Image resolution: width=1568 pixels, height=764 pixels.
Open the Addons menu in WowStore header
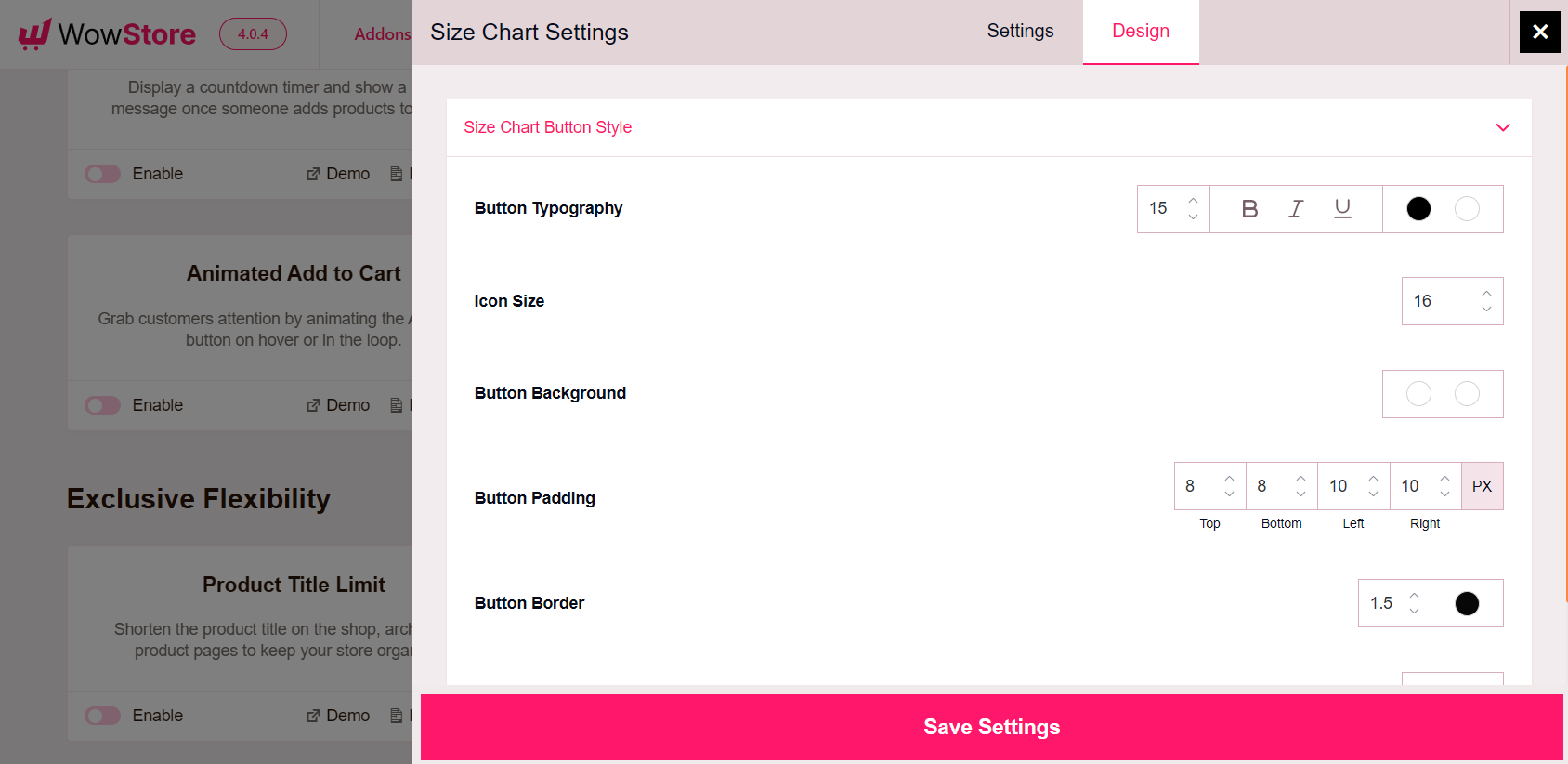[x=383, y=34]
